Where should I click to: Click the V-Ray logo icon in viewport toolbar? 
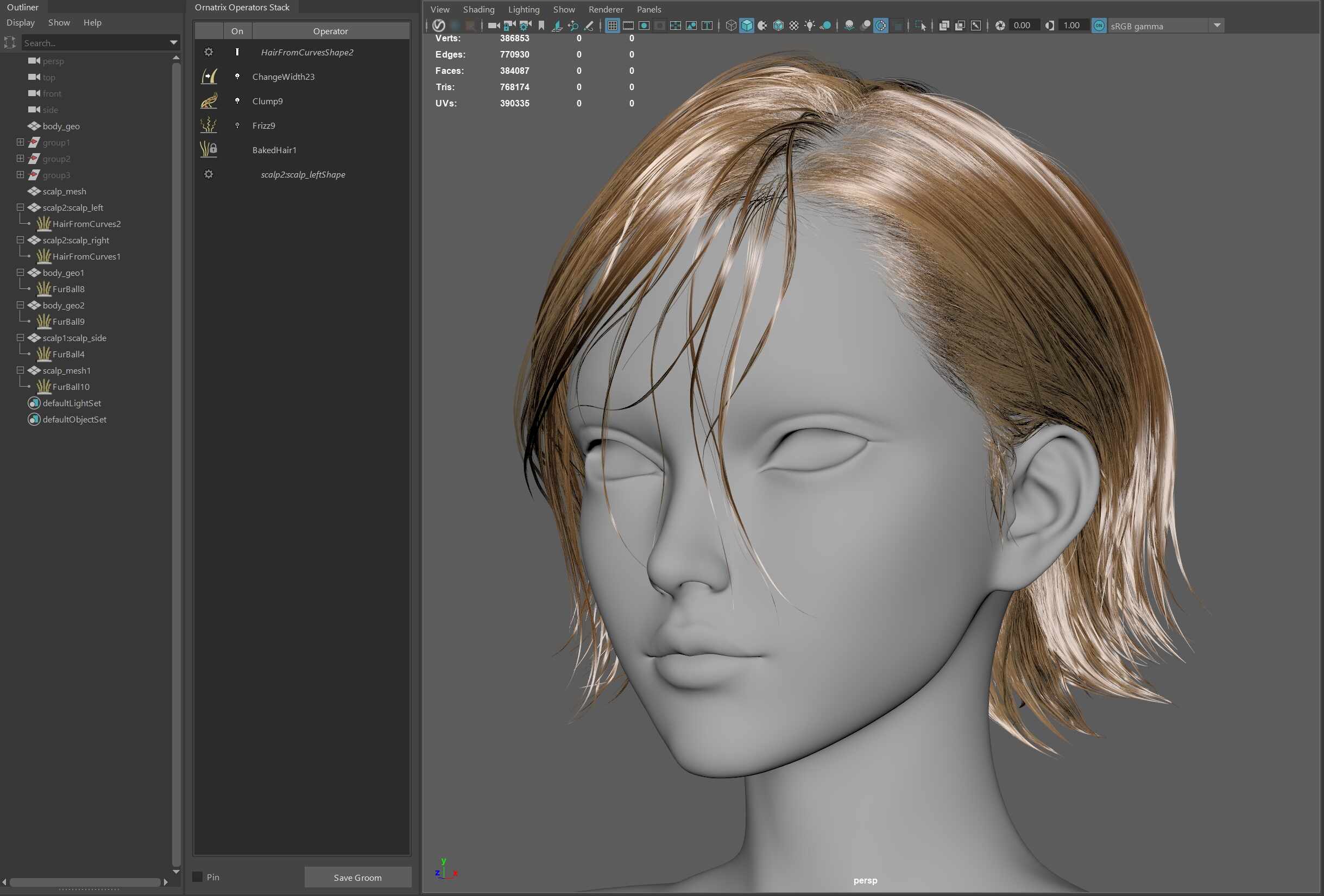(438, 26)
